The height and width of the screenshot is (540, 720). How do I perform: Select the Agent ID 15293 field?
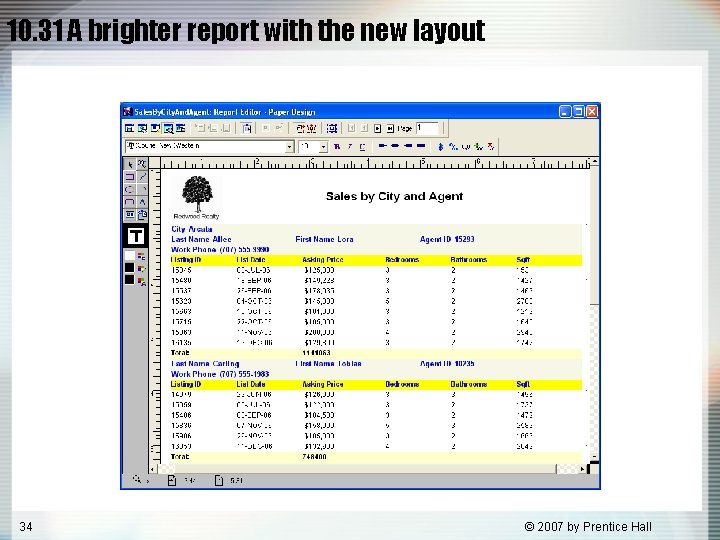[447, 239]
